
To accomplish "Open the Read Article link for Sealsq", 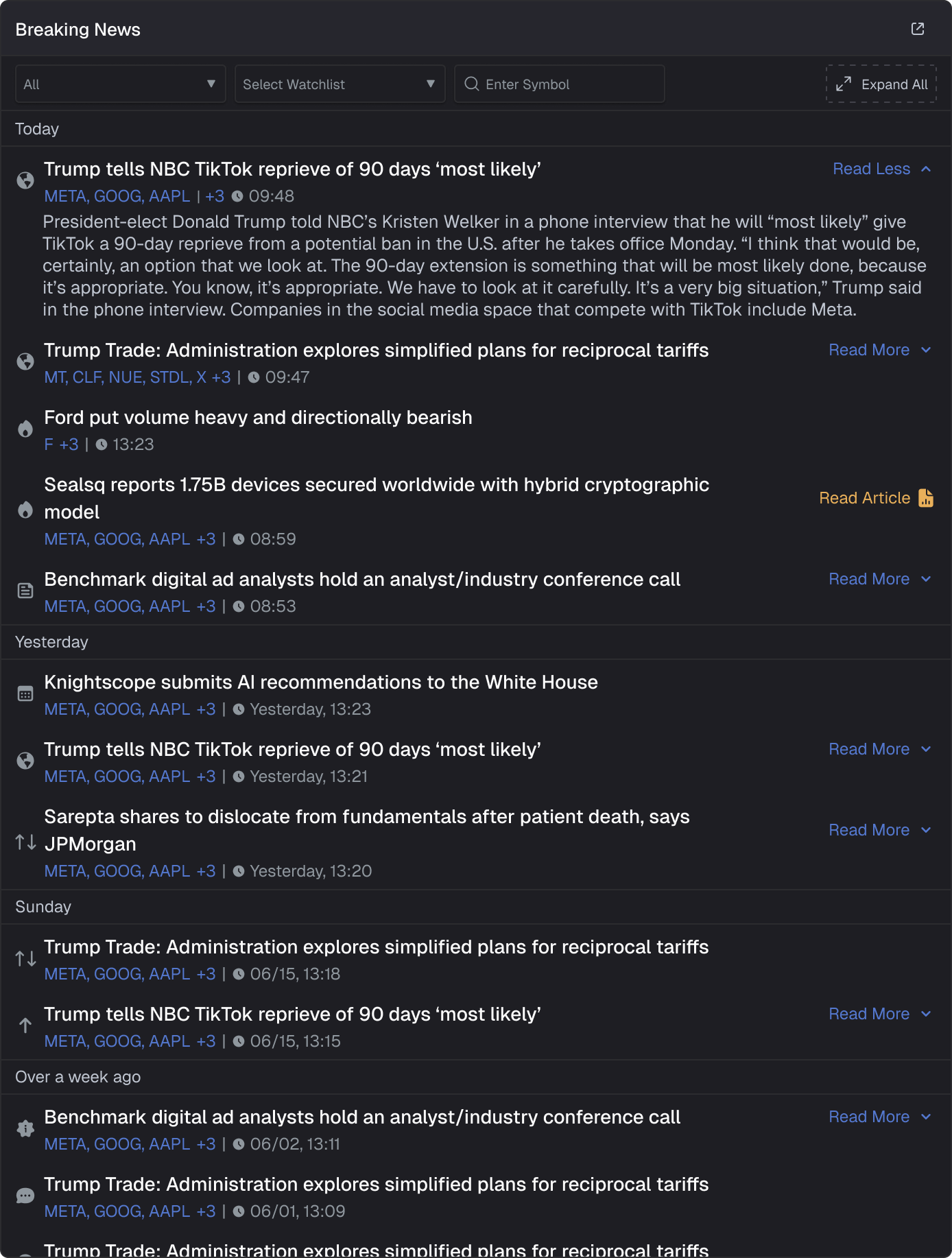I will point(865,498).
